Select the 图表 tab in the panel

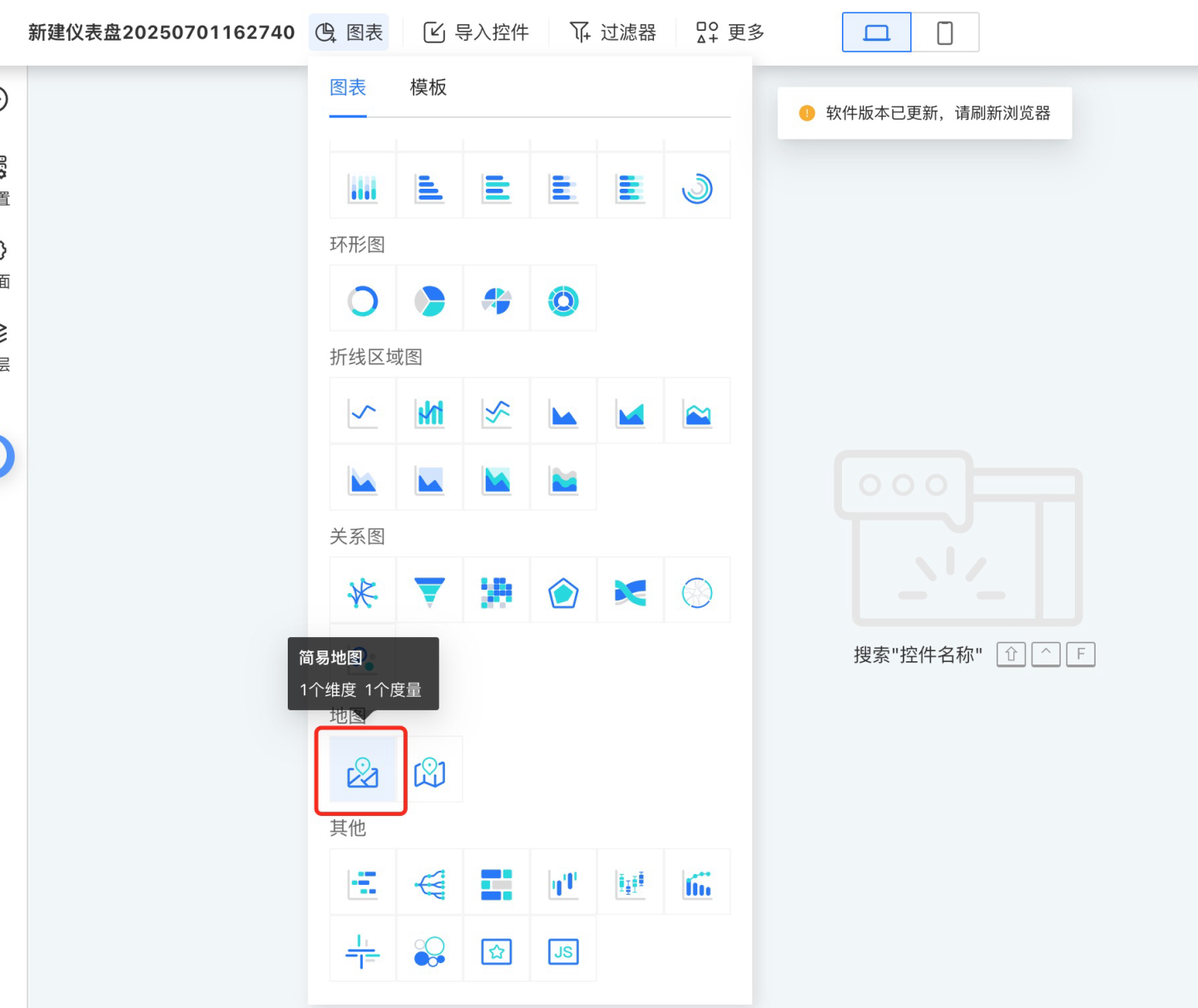348,87
